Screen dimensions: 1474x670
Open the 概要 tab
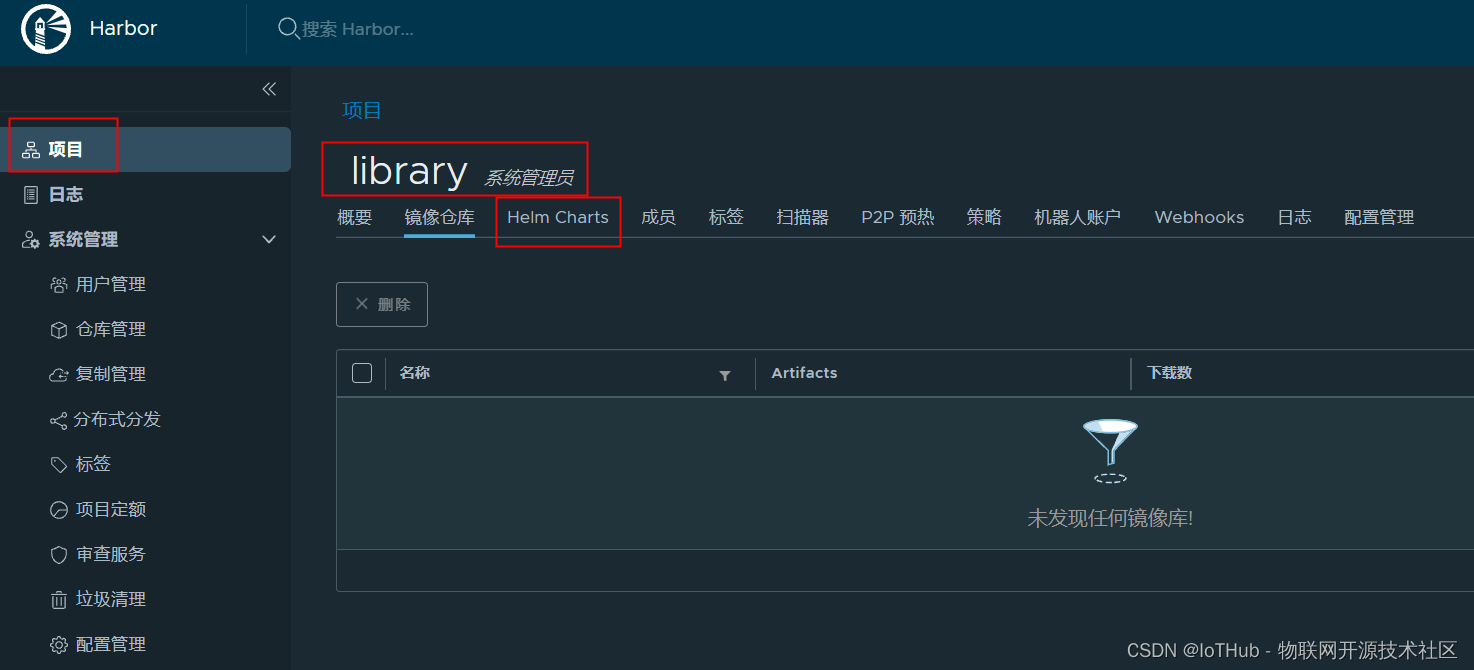coord(355,217)
